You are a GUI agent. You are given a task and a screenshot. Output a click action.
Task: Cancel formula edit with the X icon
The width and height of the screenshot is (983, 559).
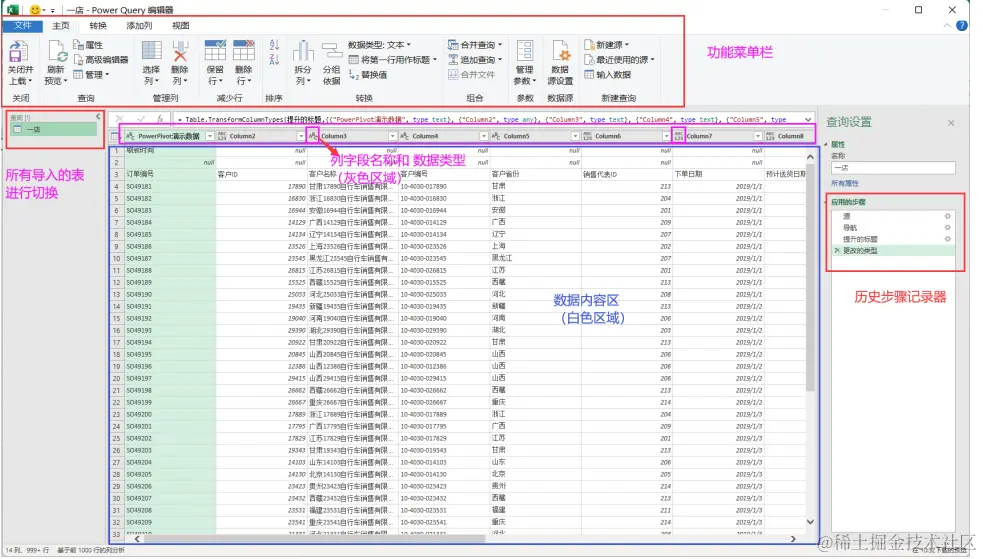(x=119, y=118)
